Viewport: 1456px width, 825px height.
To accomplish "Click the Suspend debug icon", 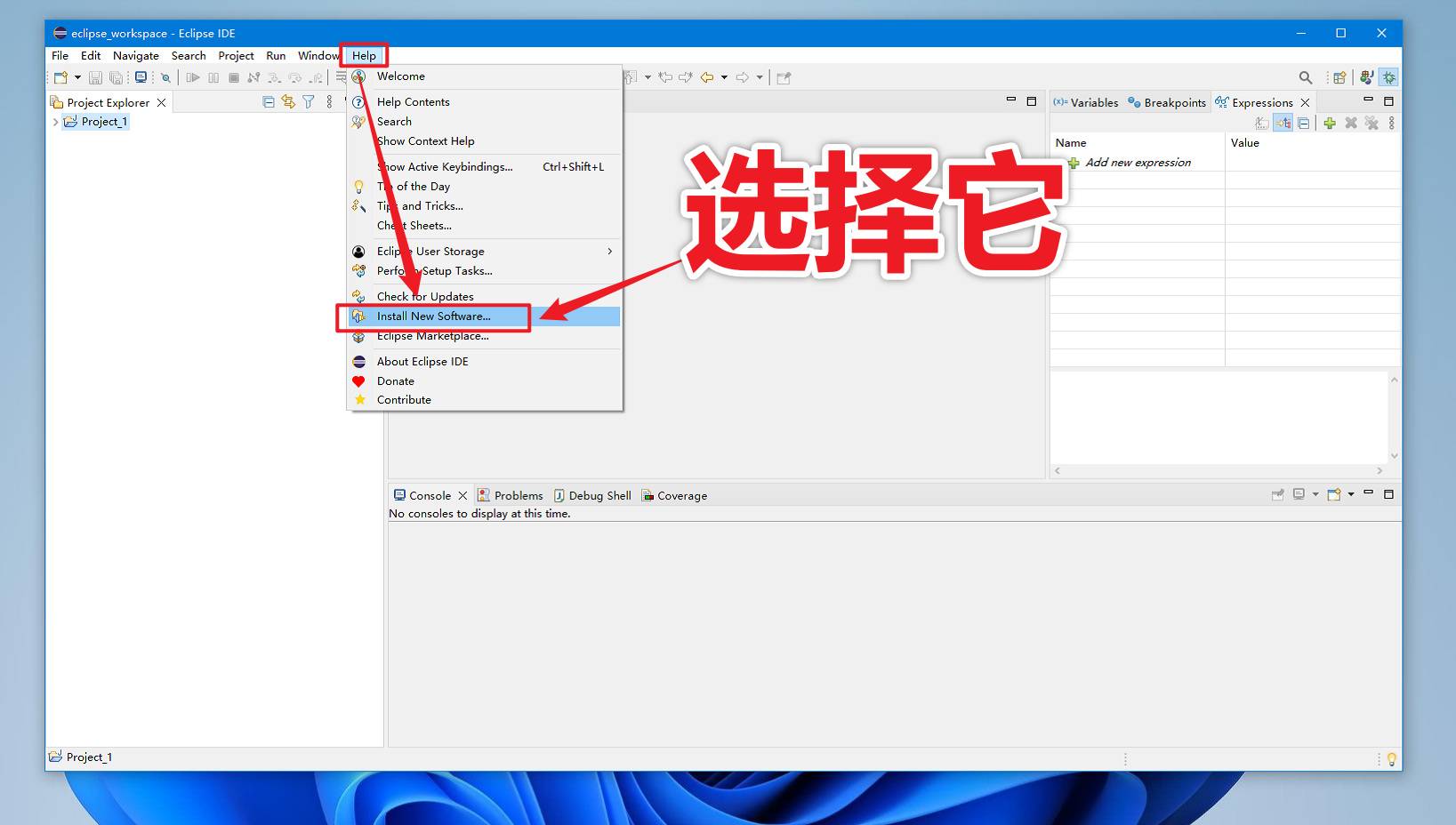I will pyautogui.click(x=213, y=77).
